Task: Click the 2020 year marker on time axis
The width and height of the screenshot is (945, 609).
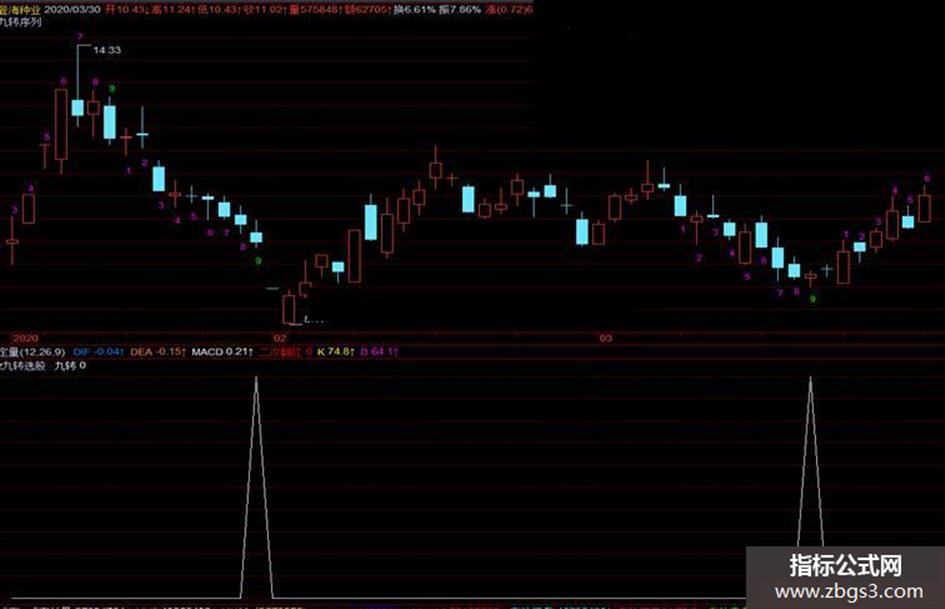Action: click(x=25, y=338)
